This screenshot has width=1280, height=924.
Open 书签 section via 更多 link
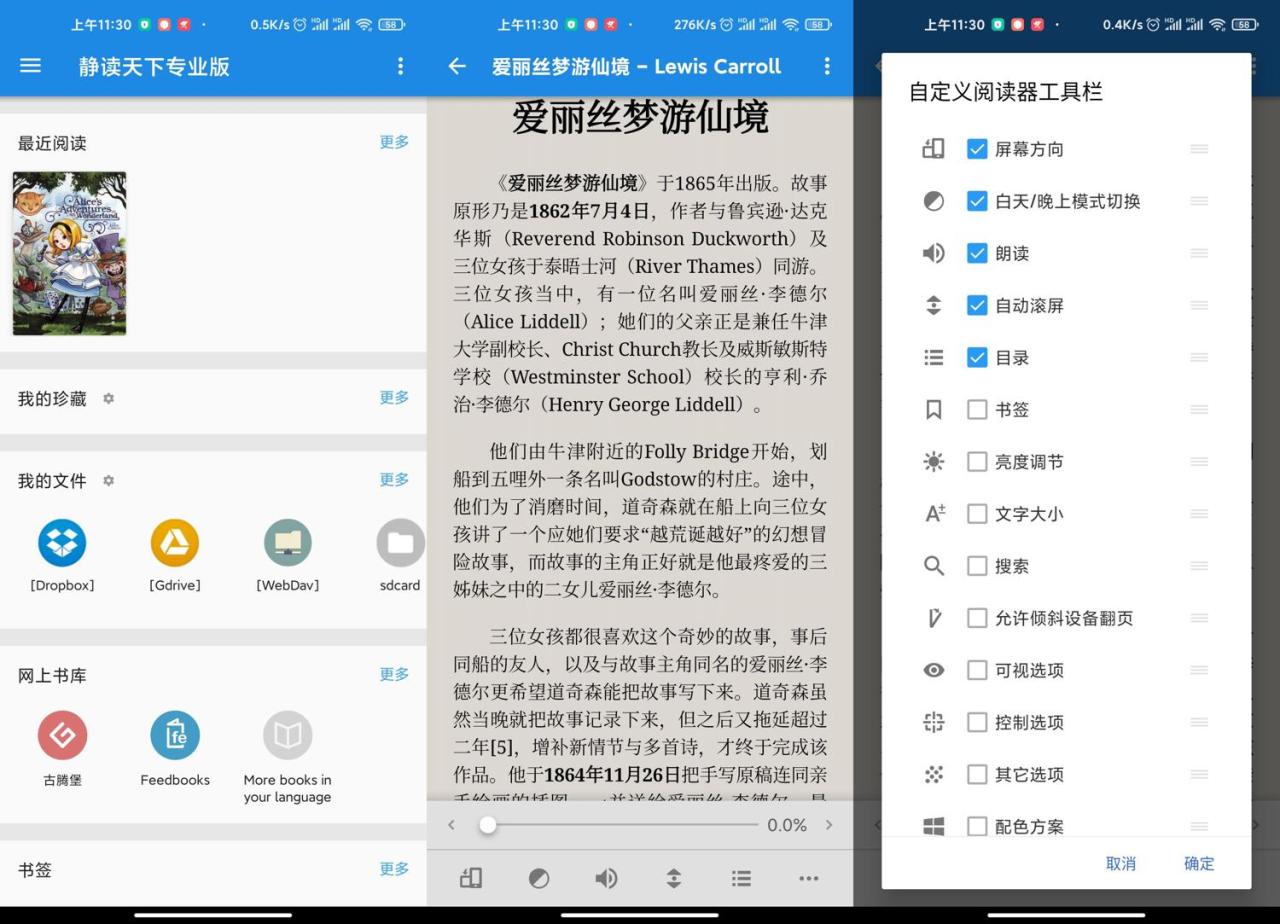pos(394,870)
